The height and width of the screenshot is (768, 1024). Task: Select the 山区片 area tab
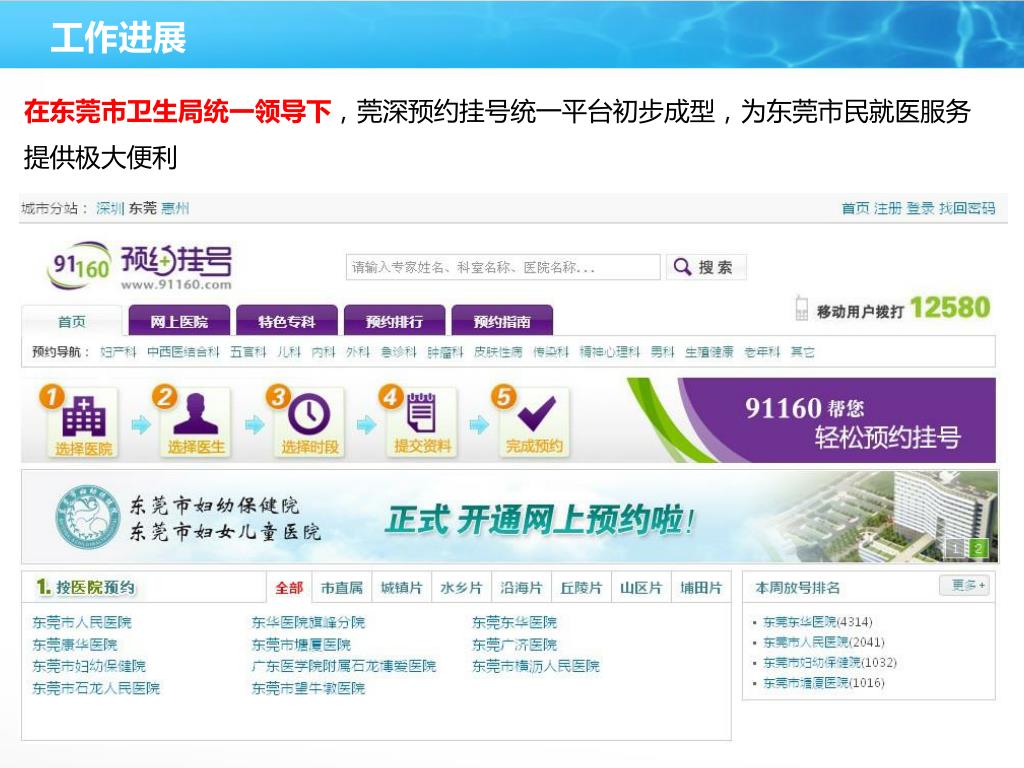coord(641,588)
